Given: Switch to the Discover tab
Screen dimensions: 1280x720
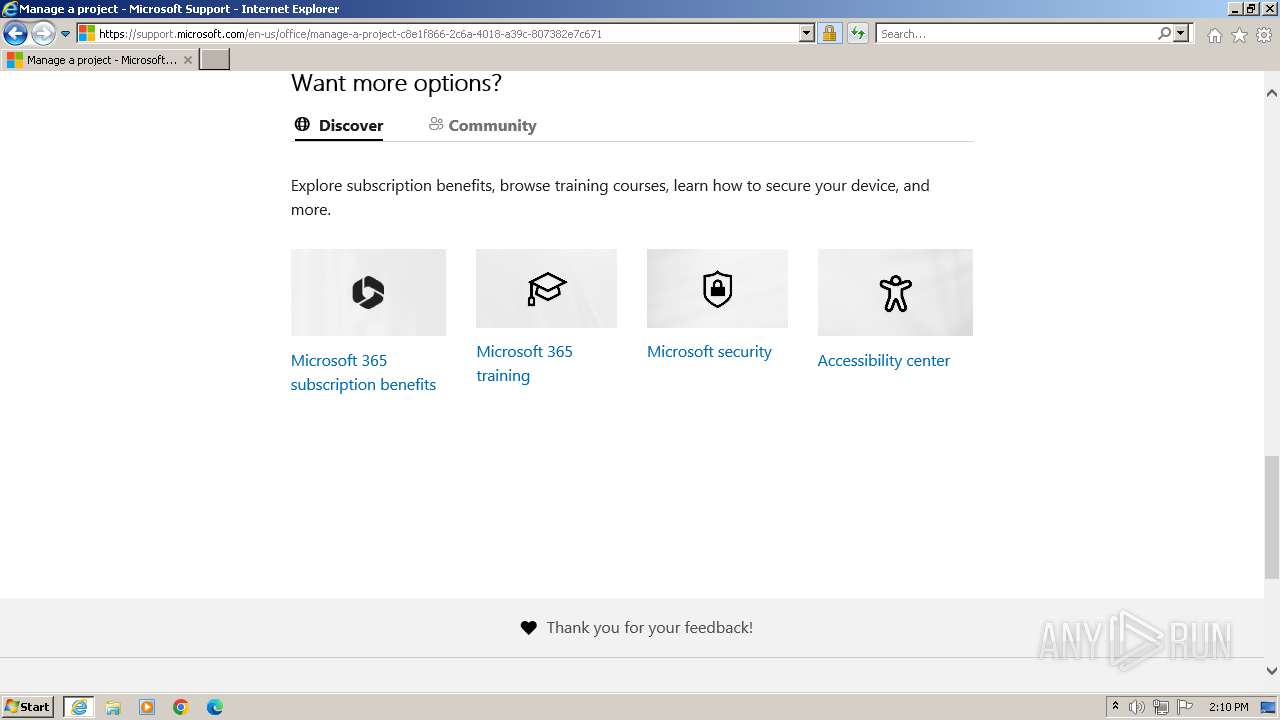Looking at the screenshot, I should pos(339,125).
